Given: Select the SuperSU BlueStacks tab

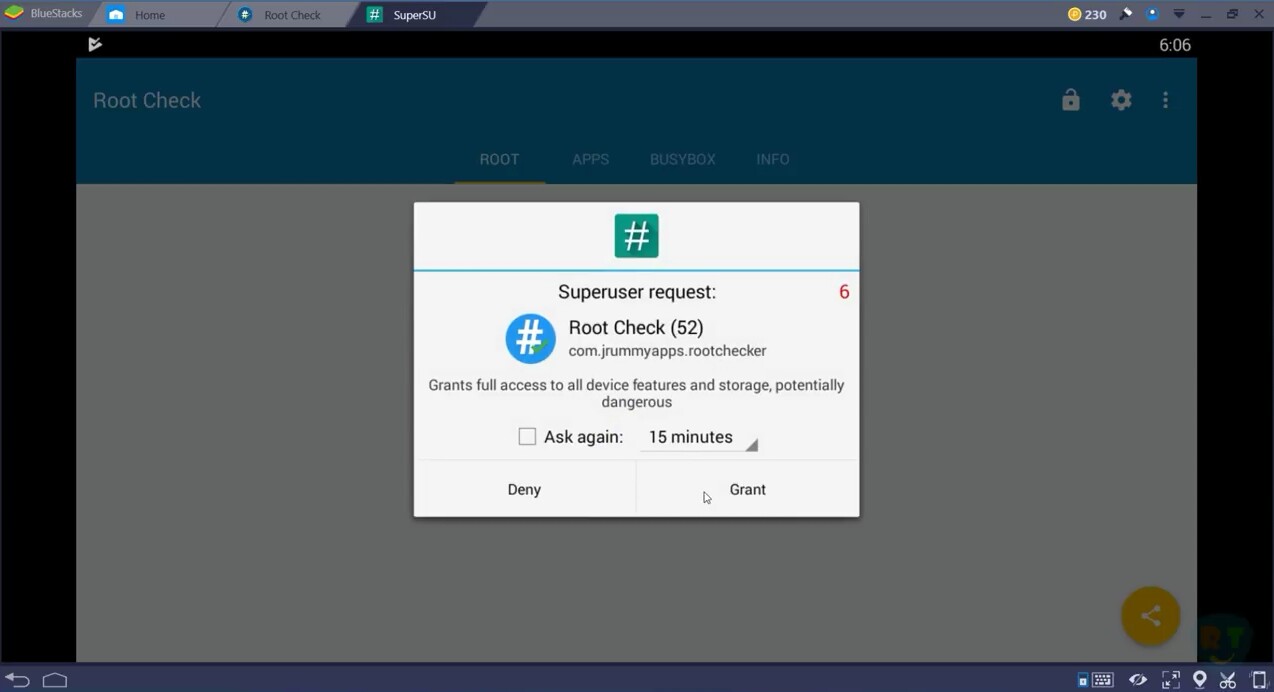Looking at the screenshot, I should coord(412,15).
